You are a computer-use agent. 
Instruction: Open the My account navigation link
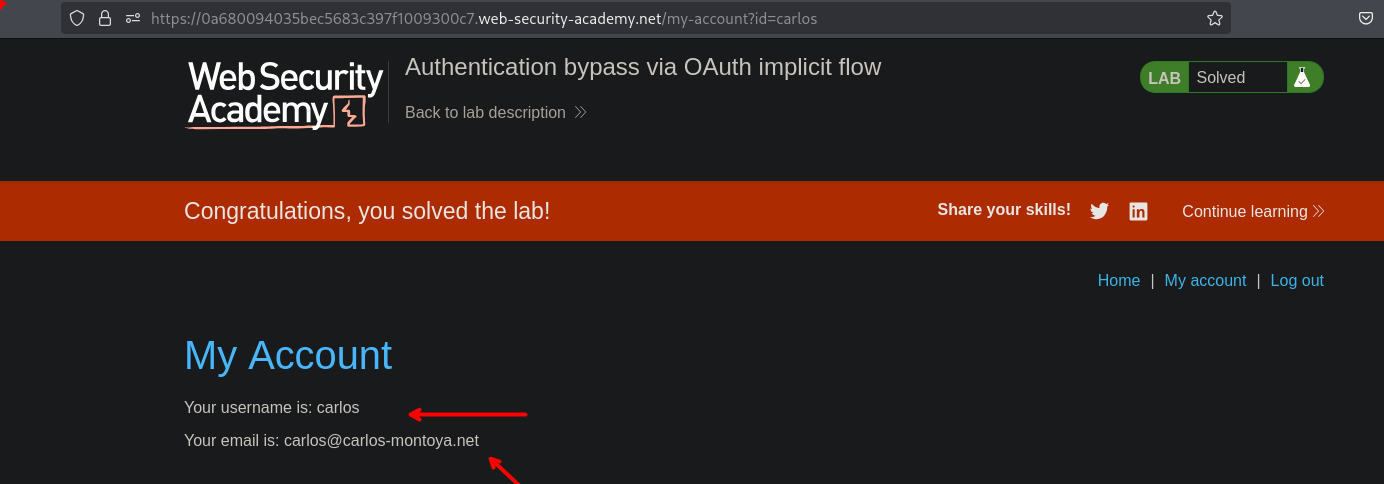pyautogui.click(x=1205, y=281)
